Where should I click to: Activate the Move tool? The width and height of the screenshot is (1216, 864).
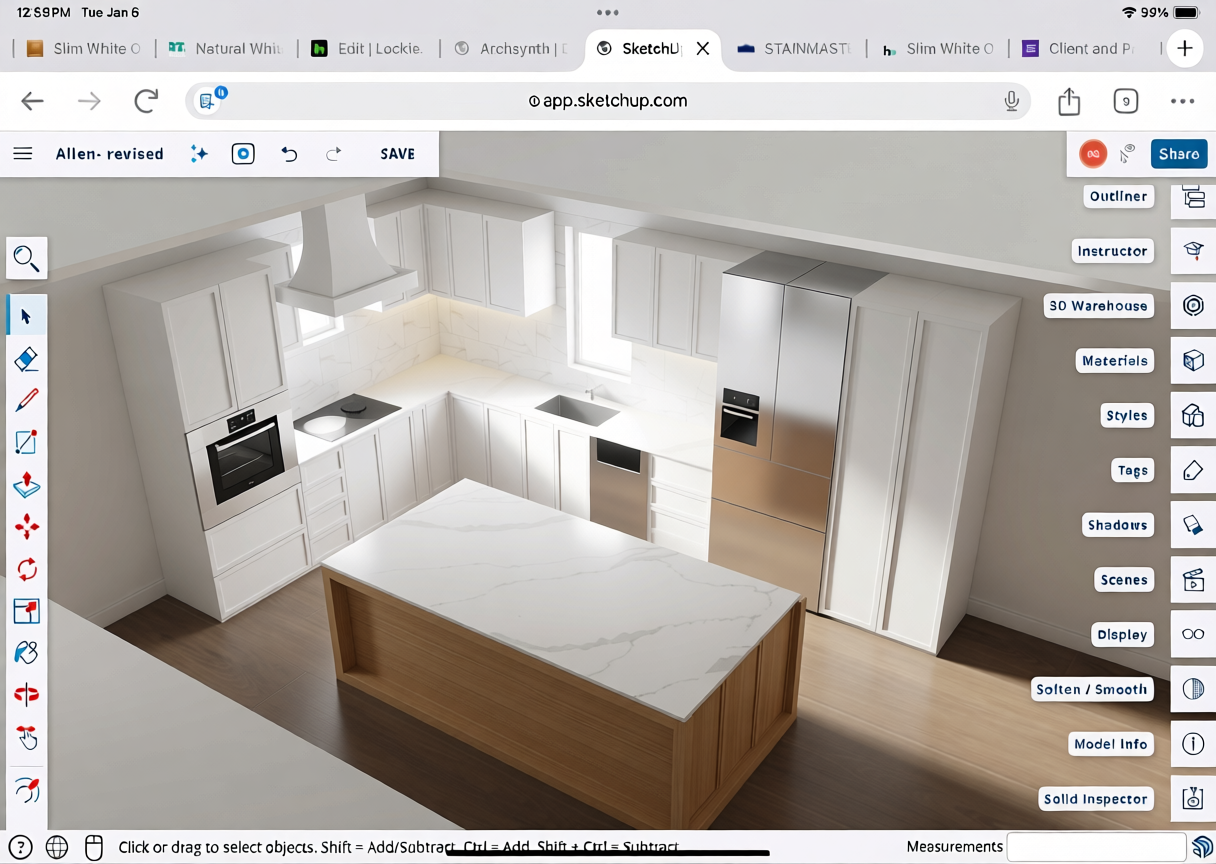[27, 527]
